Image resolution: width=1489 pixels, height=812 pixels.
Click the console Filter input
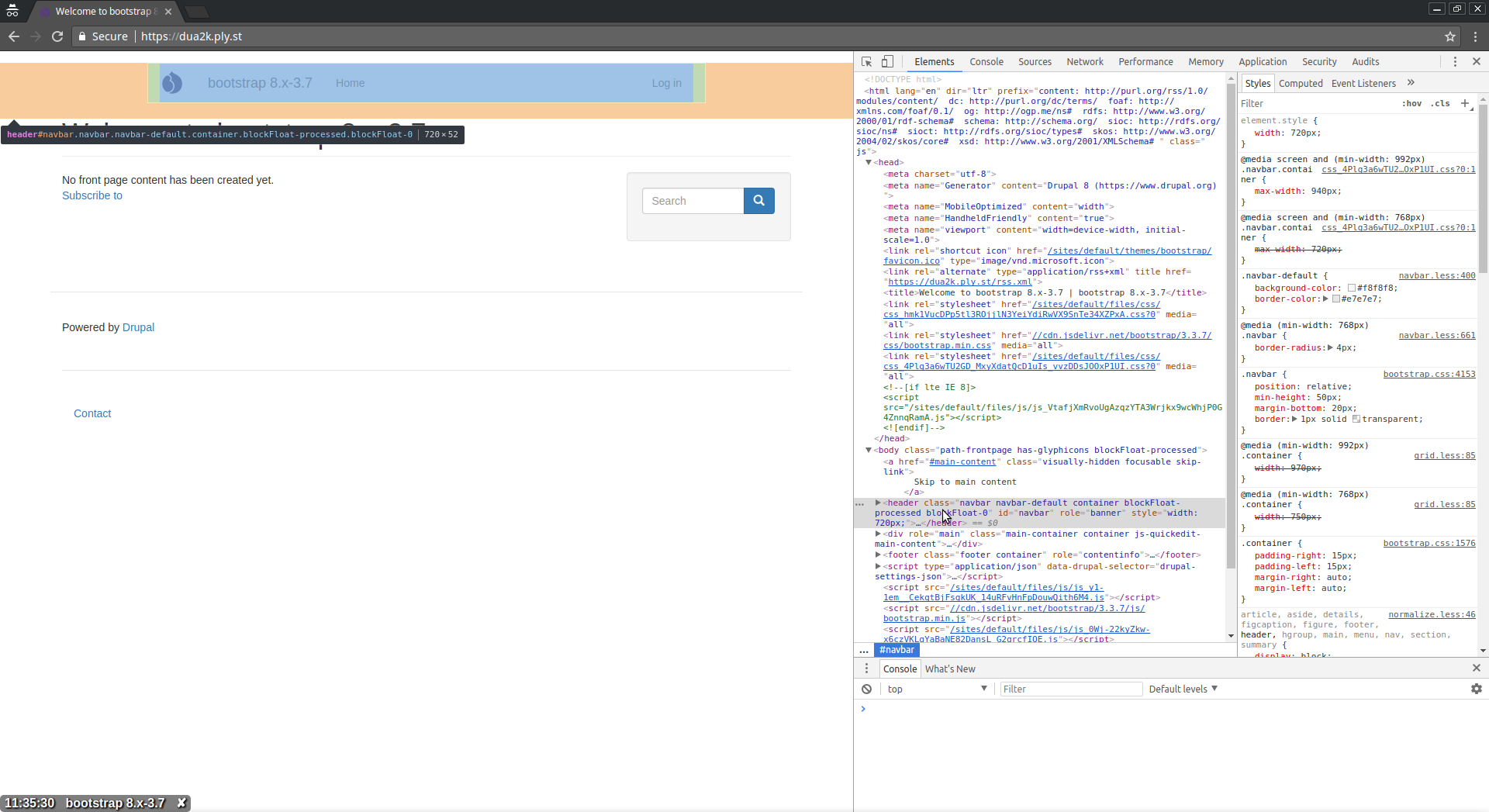click(x=1070, y=689)
